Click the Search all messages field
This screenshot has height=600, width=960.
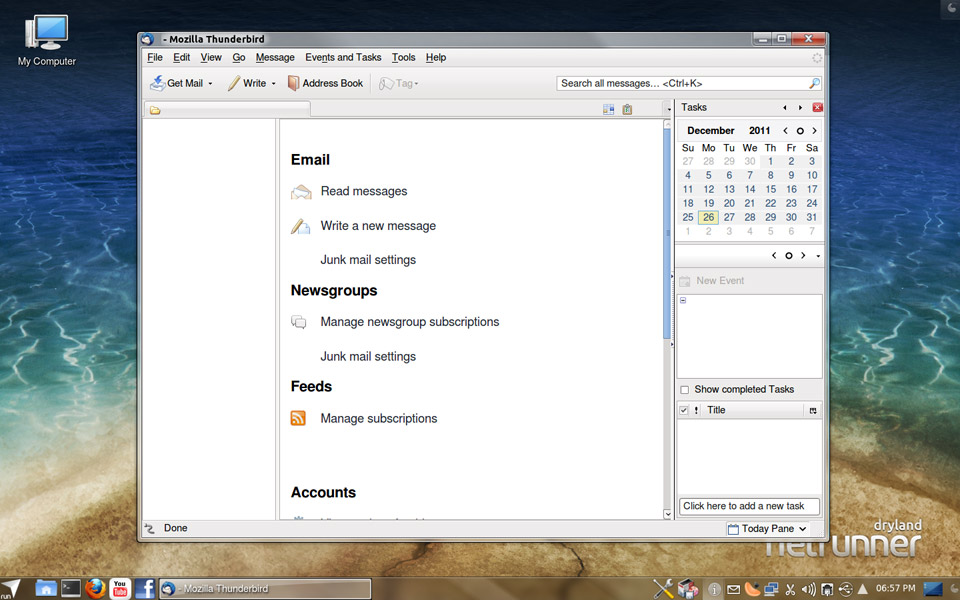tap(680, 83)
